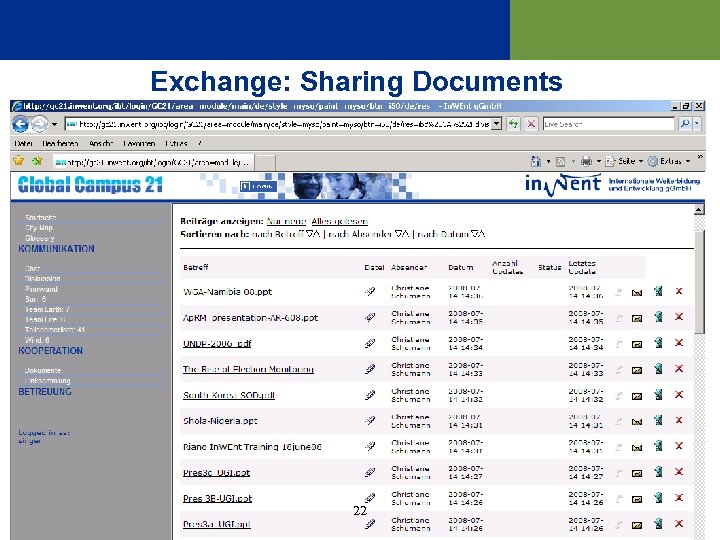Viewport: 720px width, 540px height.
Task: Click the Shola-Nigeria.ppt file name
Action: (x=220, y=421)
